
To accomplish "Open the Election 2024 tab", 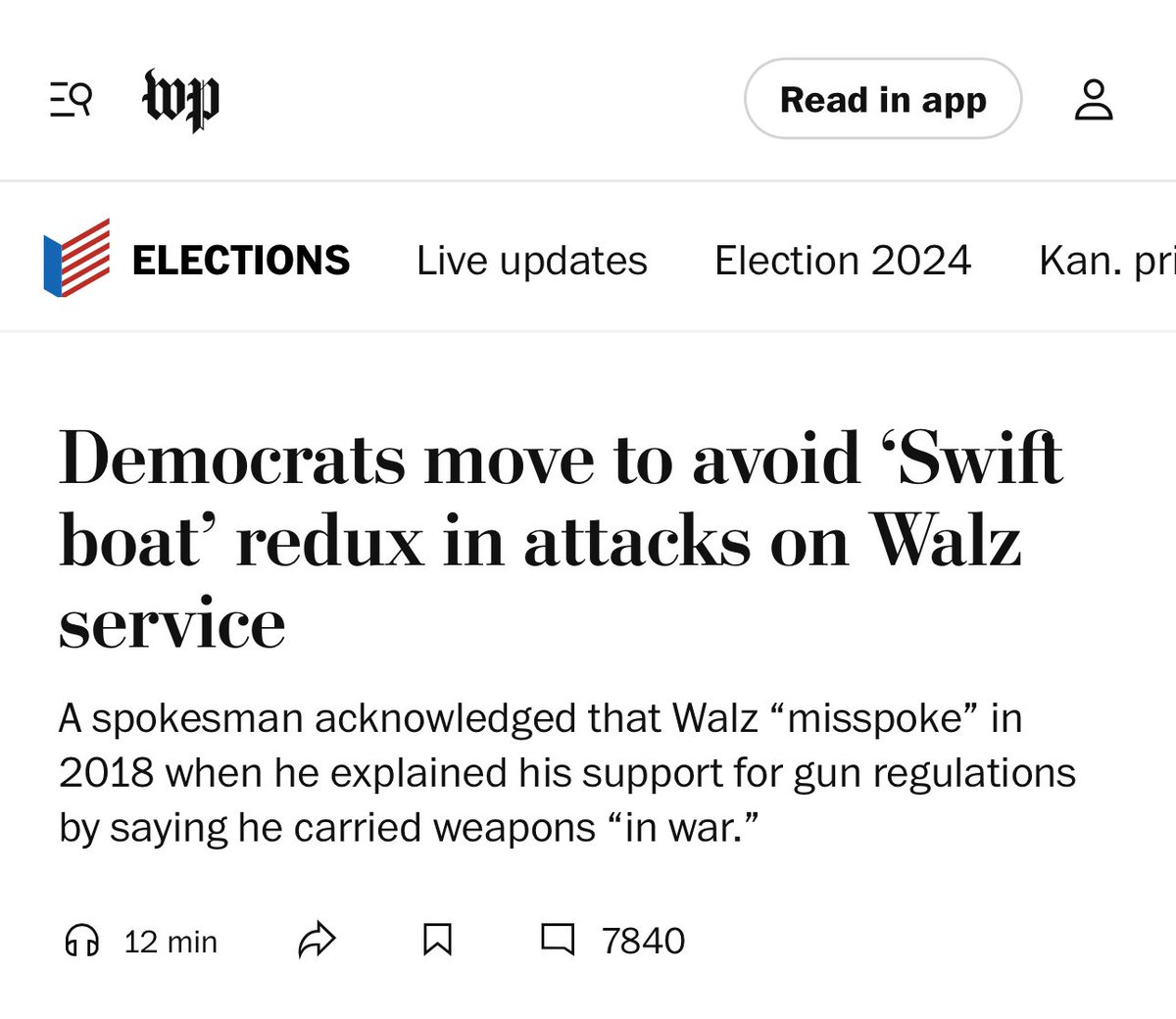I will [843, 261].
